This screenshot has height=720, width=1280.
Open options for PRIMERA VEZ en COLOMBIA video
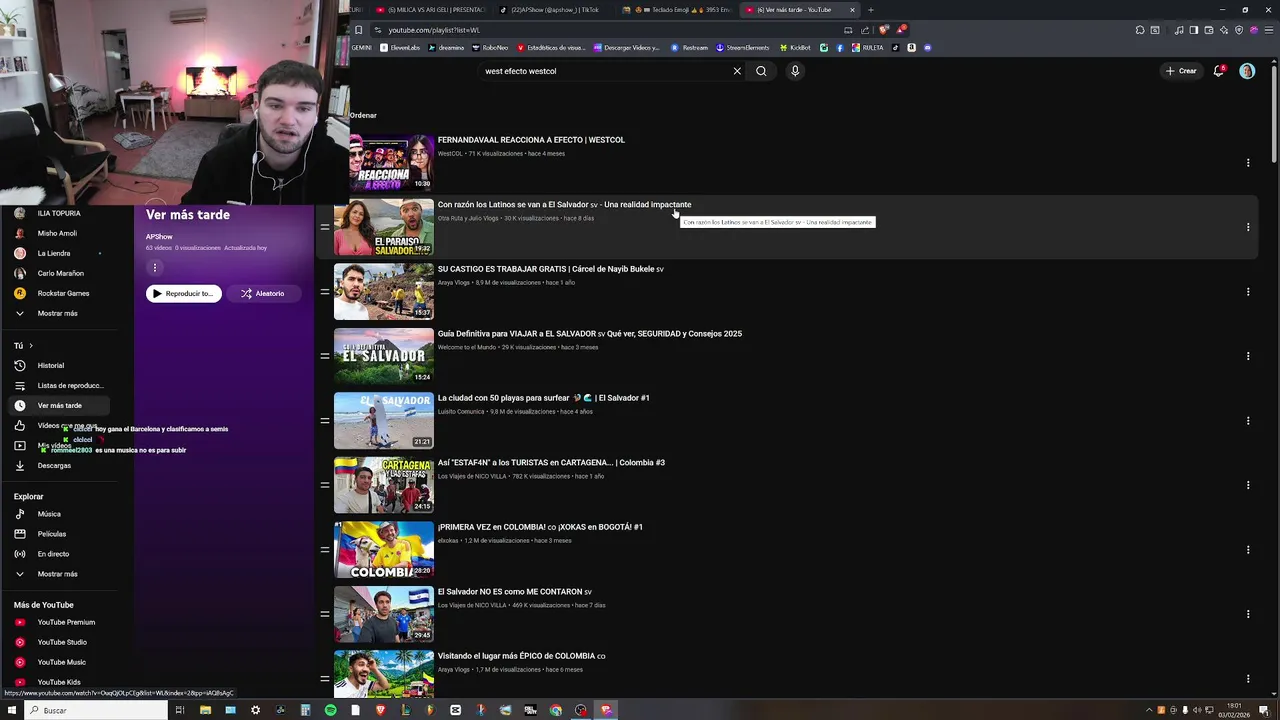point(1248,550)
